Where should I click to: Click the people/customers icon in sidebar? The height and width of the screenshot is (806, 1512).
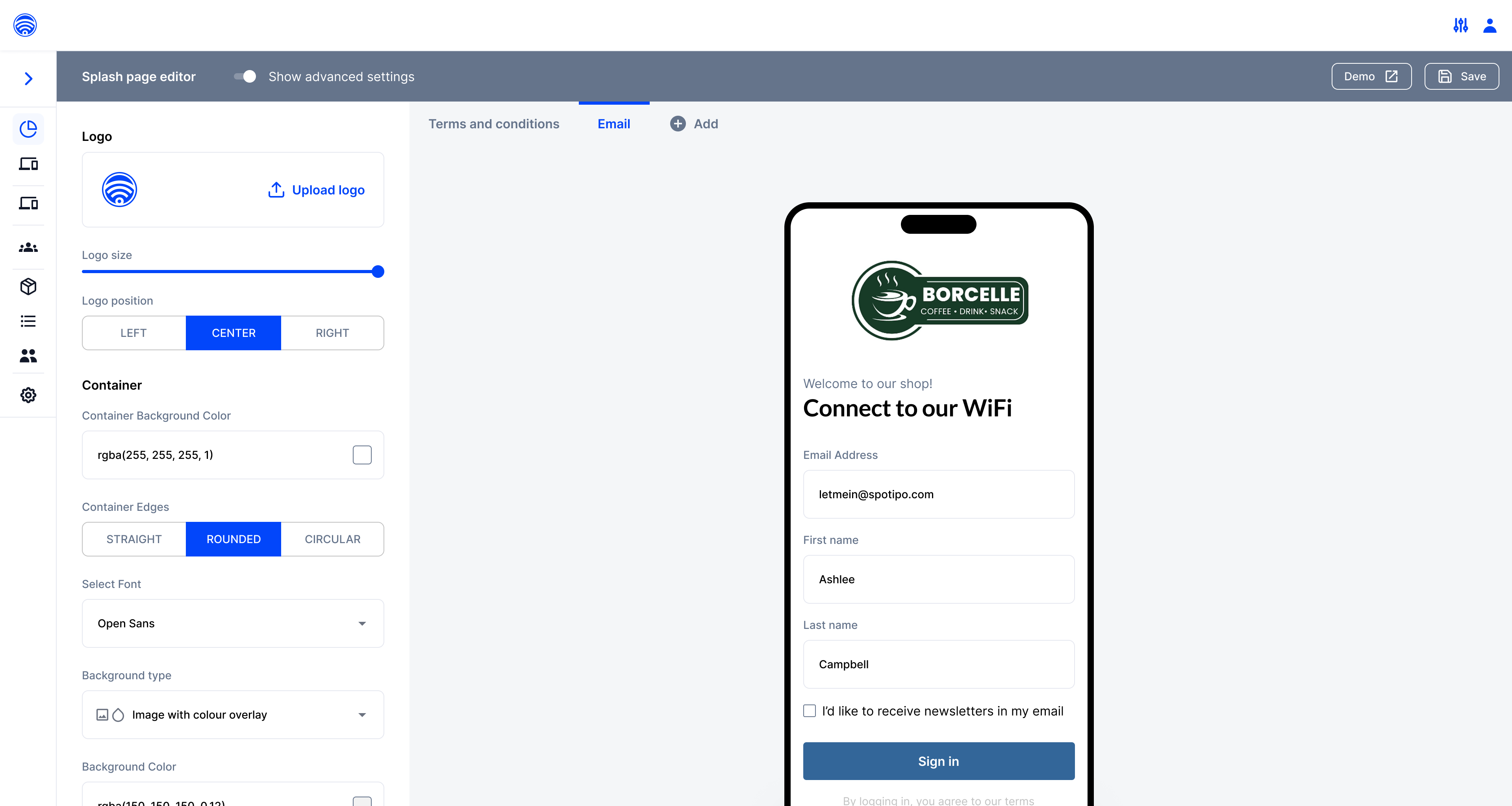pos(28,247)
